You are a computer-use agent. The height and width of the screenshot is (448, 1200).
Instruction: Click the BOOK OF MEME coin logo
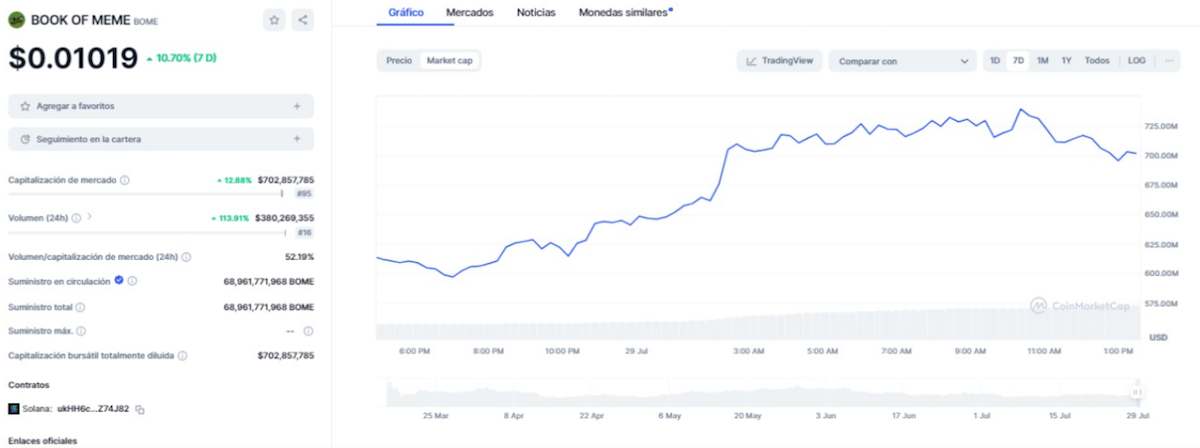16,19
